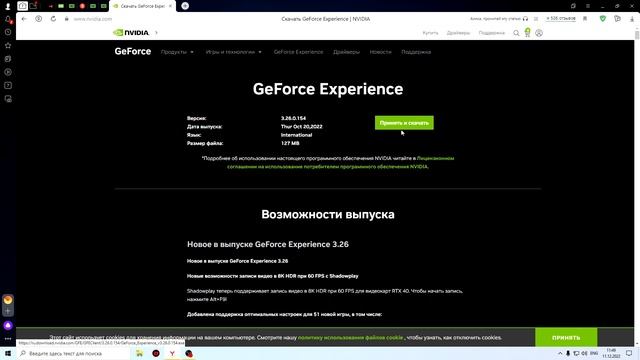Screen dimensions: 640x360
Task: Open the favorites star icon in the sidebar
Action: [x=8, y=45]
